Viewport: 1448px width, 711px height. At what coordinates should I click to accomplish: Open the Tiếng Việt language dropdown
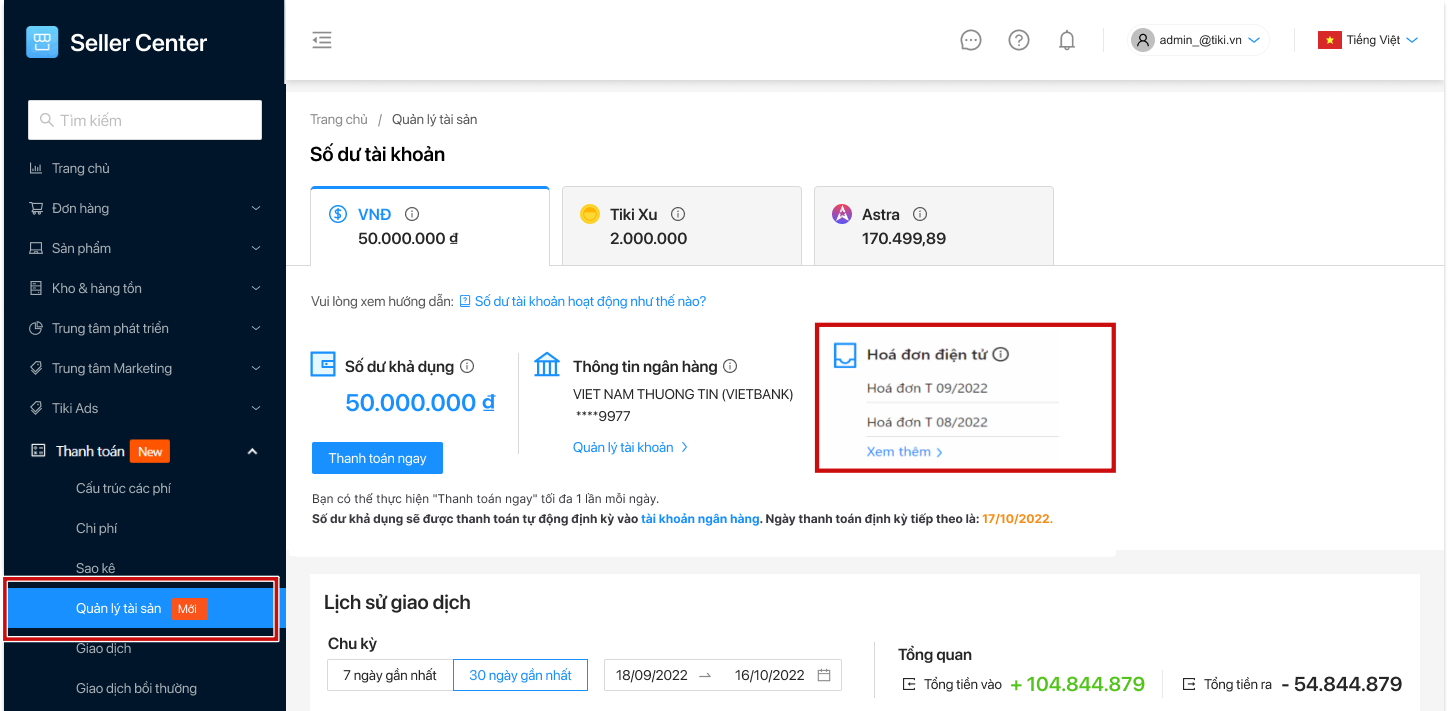point(1369,40)
